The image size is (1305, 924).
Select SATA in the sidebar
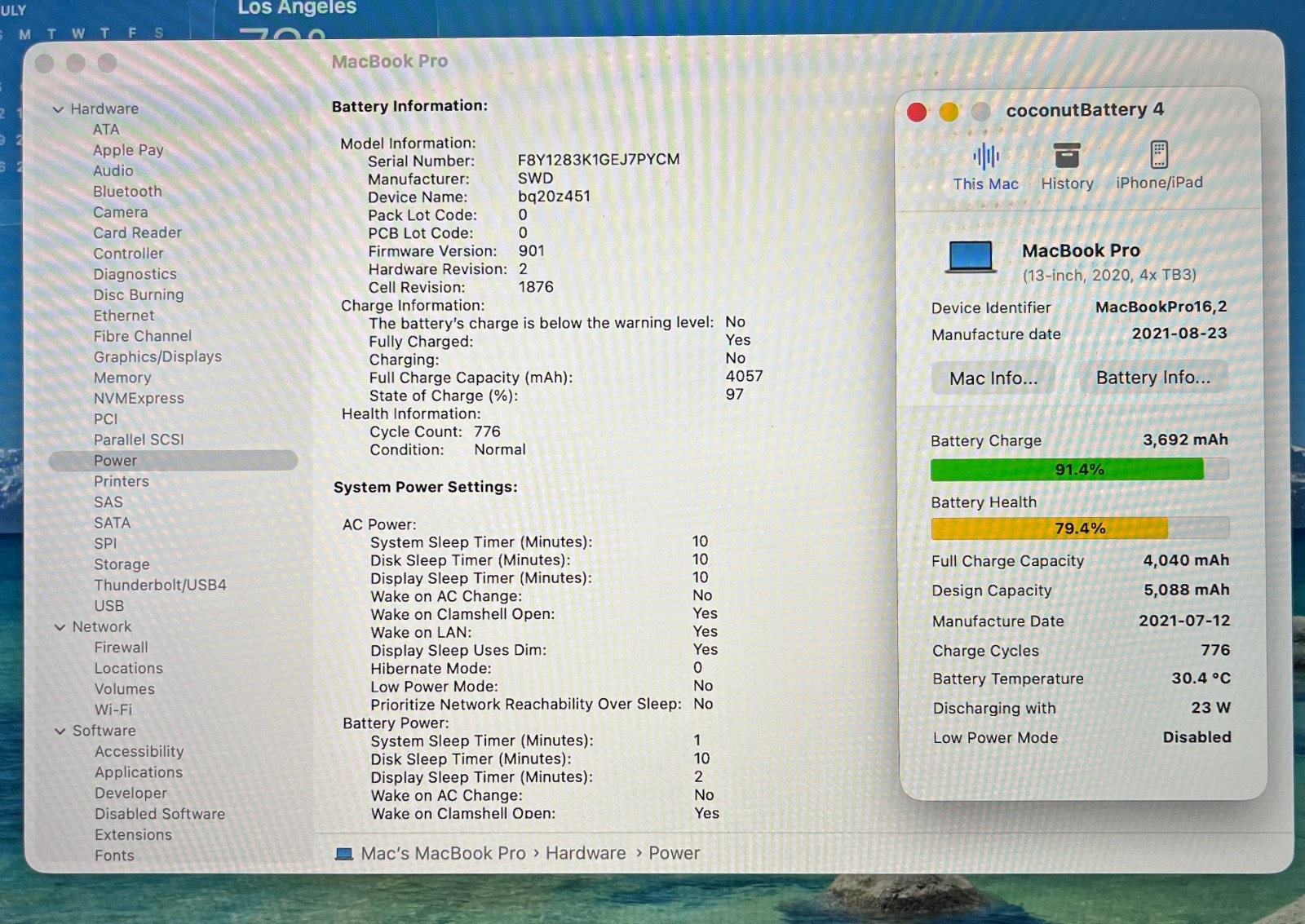(x=112, y=524)
